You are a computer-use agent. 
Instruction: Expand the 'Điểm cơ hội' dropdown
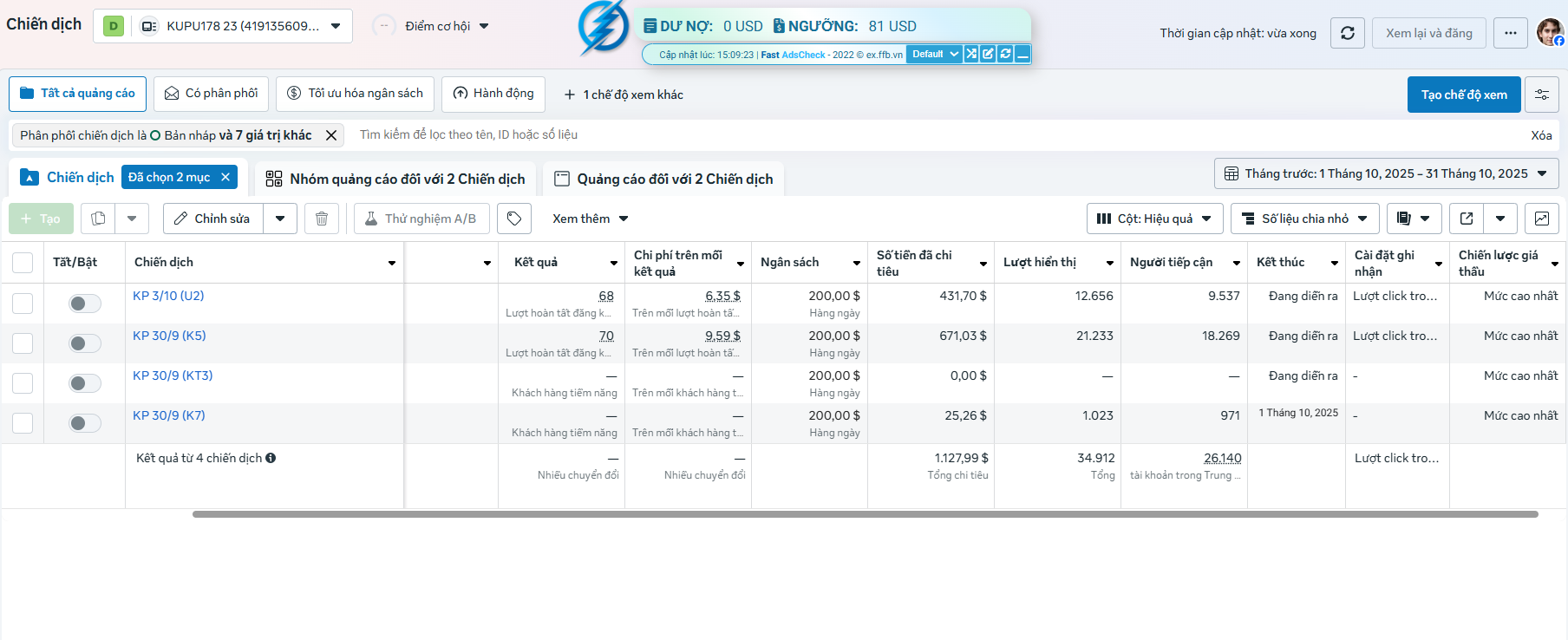tap(447, 26)
